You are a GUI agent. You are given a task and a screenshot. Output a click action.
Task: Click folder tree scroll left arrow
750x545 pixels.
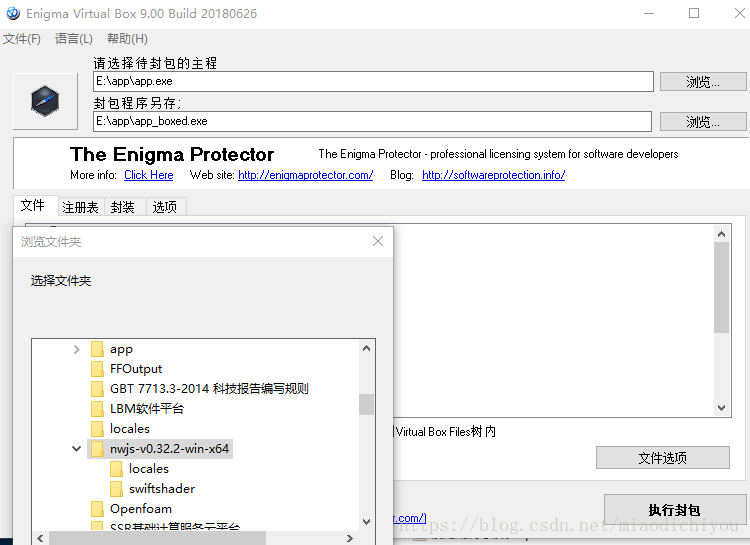pyautogui.click(x=40, y=538)
